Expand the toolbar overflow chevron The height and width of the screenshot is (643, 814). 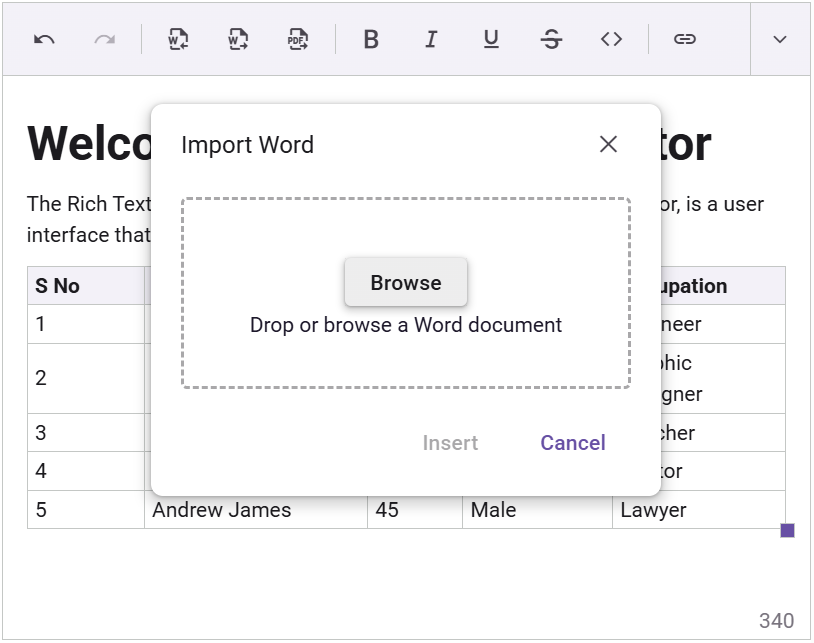pyautogui.click(x=778, y=39)
